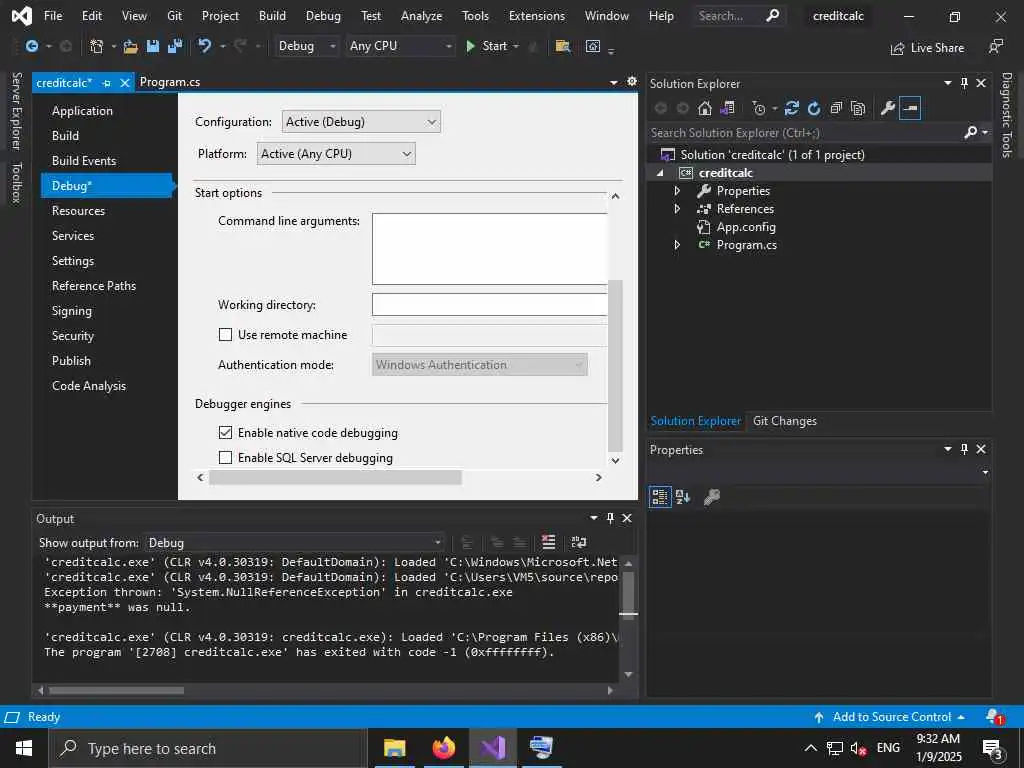Screen dimensions: 1024x768
Task: Expand the Program.cs node
Action: point(677,245)
